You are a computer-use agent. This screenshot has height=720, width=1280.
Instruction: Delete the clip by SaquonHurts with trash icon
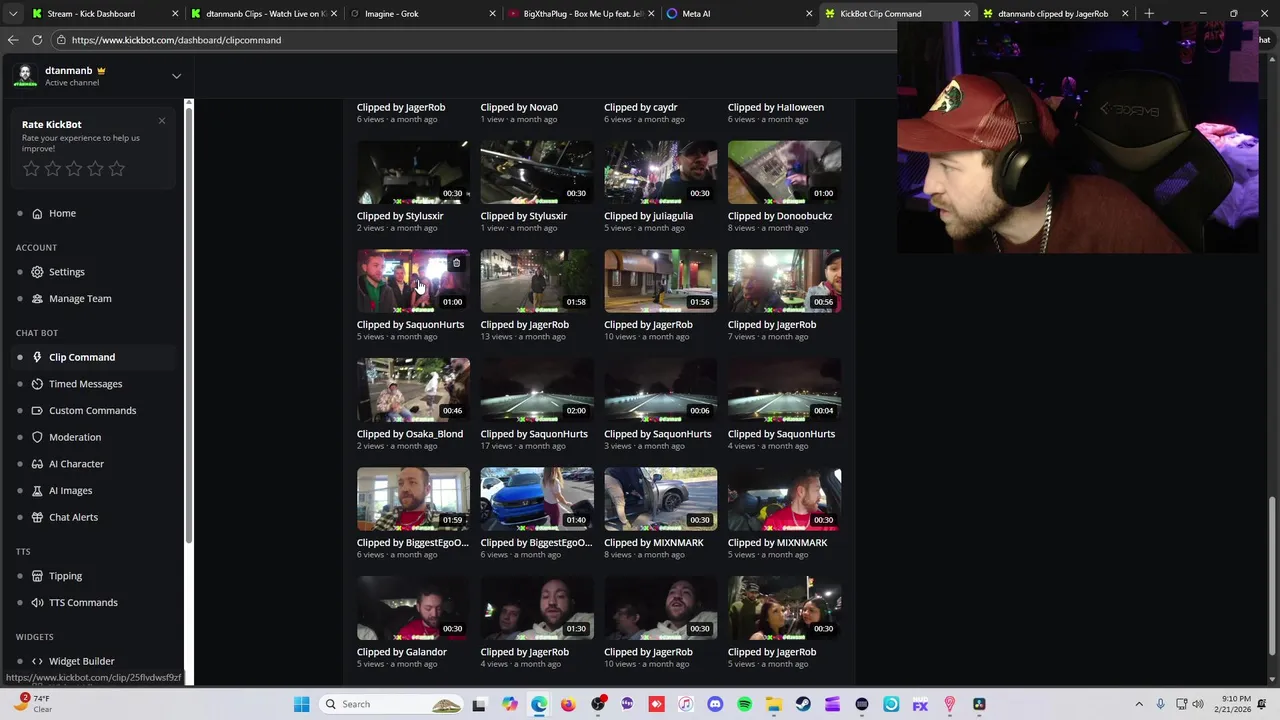point(456,263)
